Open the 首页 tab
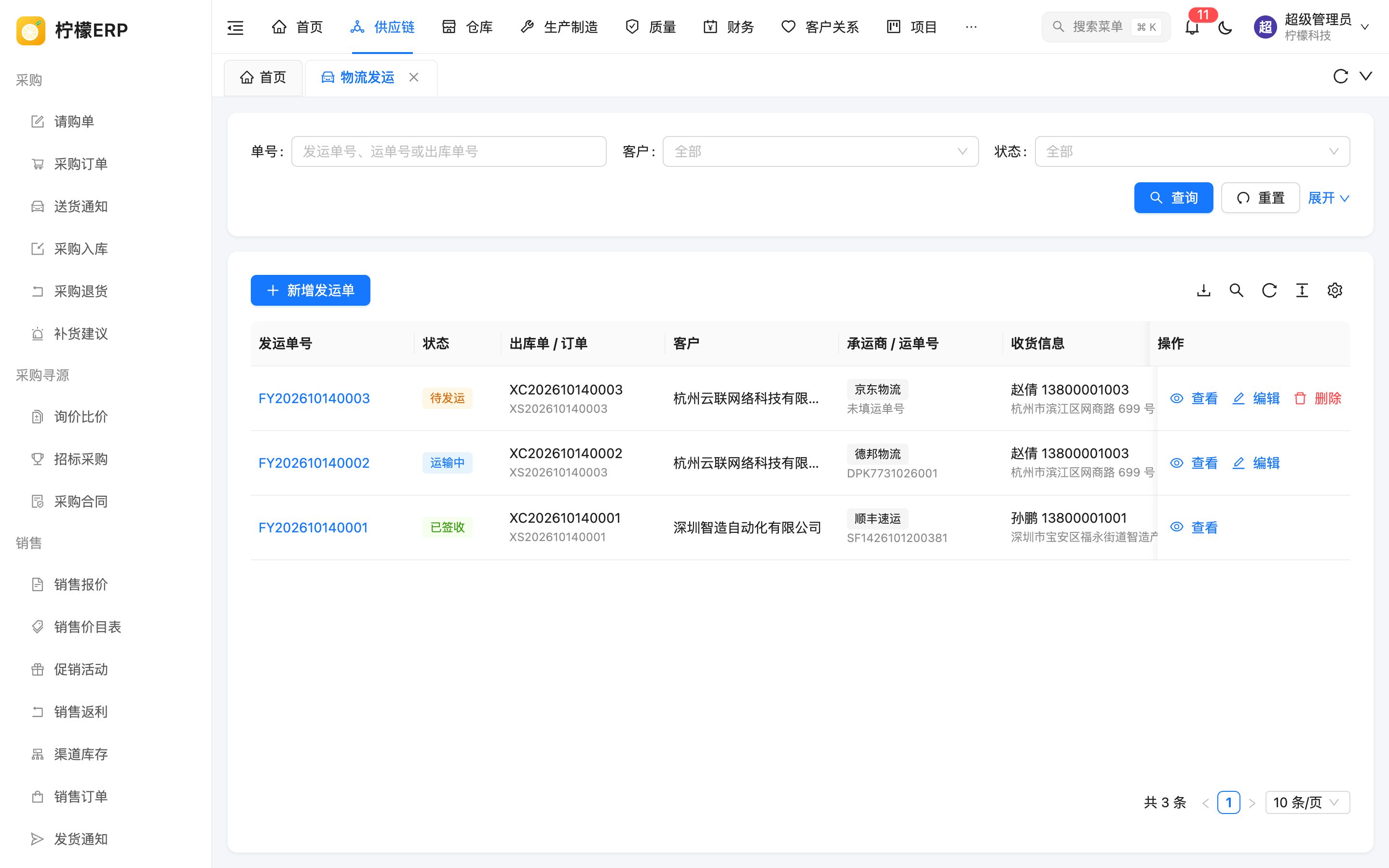The image size is (1389, 868). 263,78
